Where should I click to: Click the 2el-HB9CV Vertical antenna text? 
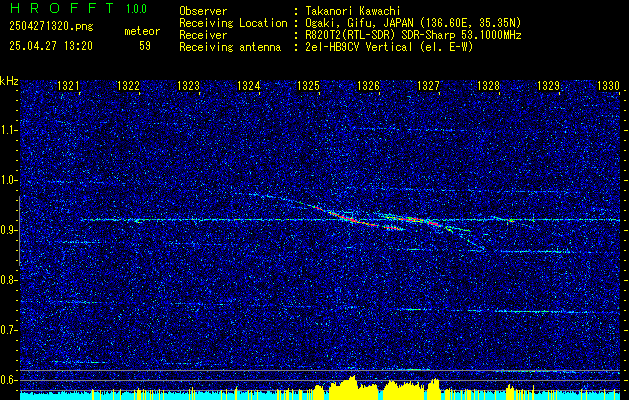click(x=389, y=47)
